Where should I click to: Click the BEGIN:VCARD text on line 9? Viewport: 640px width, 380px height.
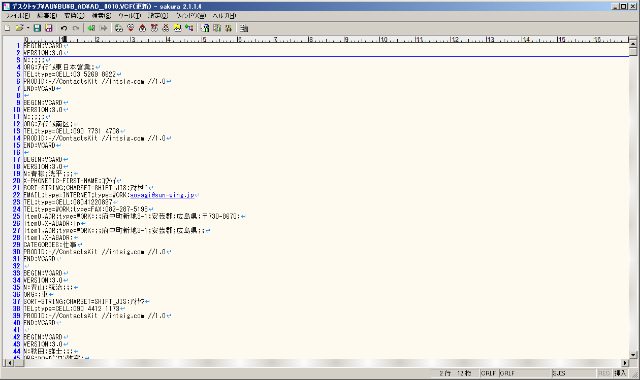click(x=43, y=102)
